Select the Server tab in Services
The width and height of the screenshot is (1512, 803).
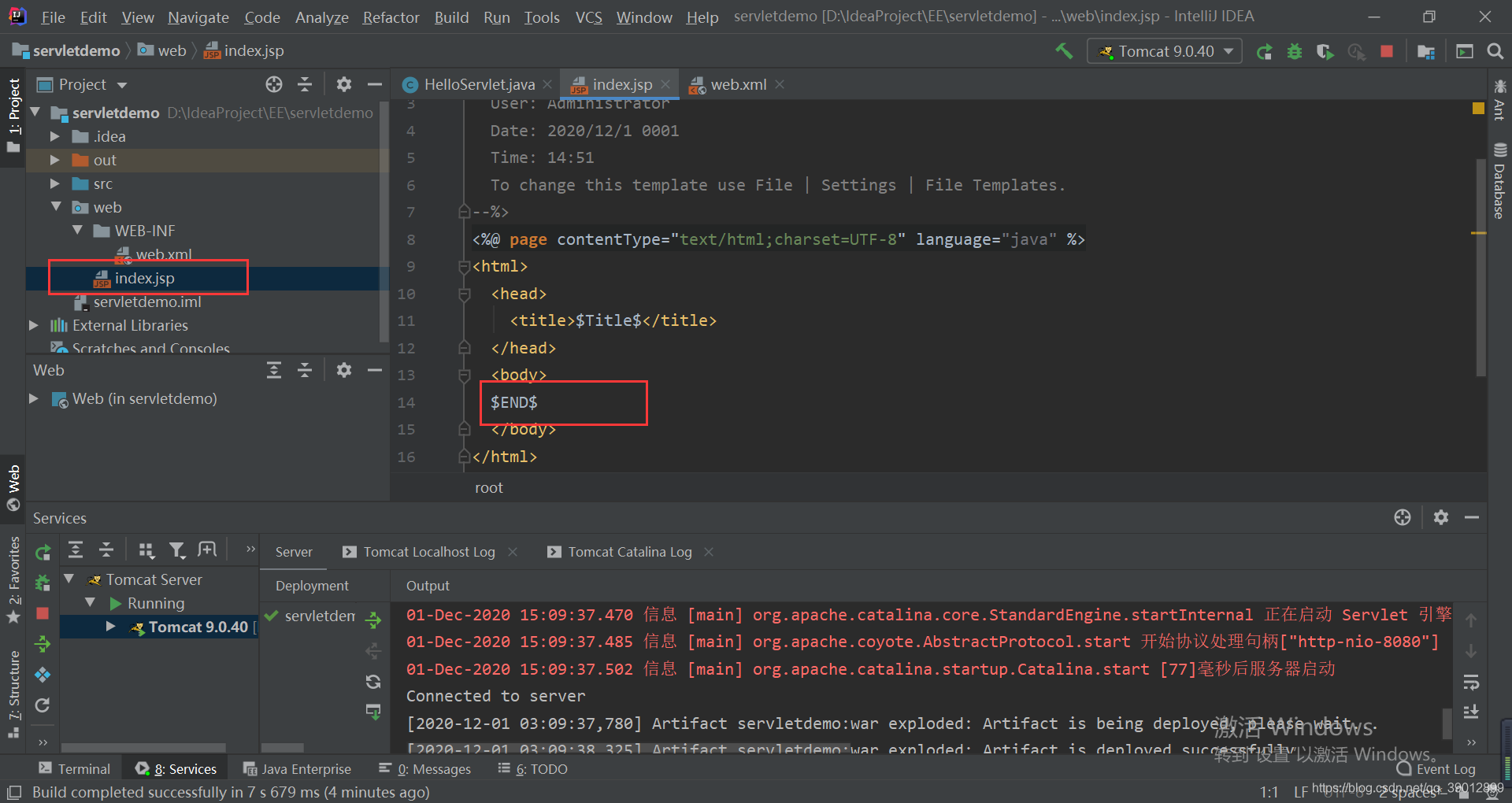point(294,552)
